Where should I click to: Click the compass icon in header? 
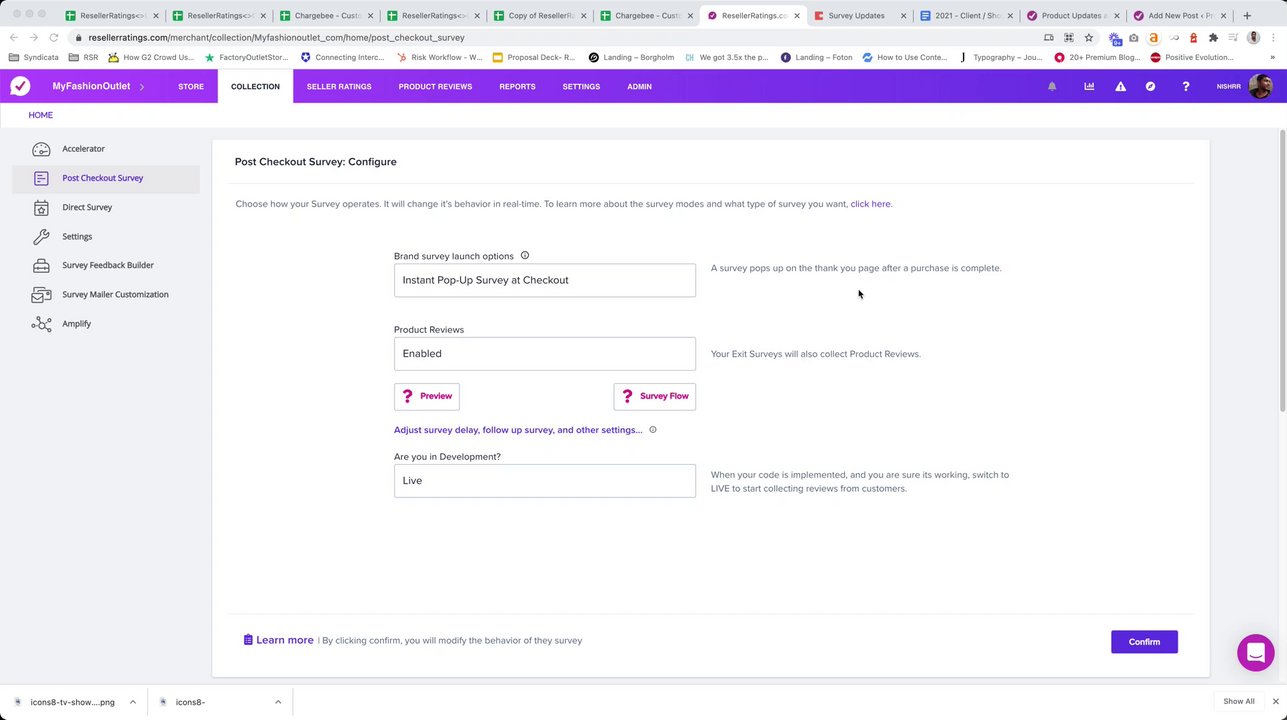[x=1150, y=87]
